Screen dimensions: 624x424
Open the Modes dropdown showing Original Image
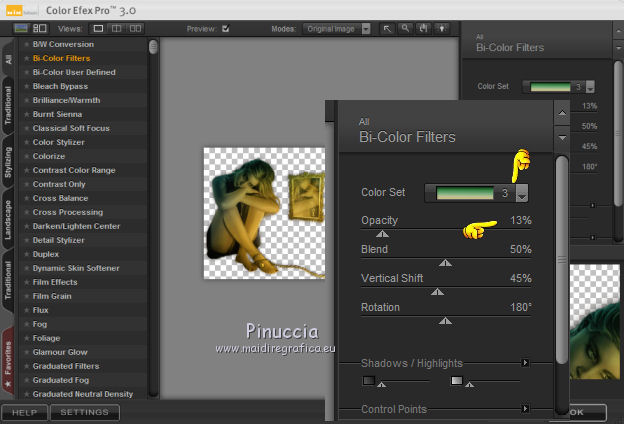click(337, 29)
